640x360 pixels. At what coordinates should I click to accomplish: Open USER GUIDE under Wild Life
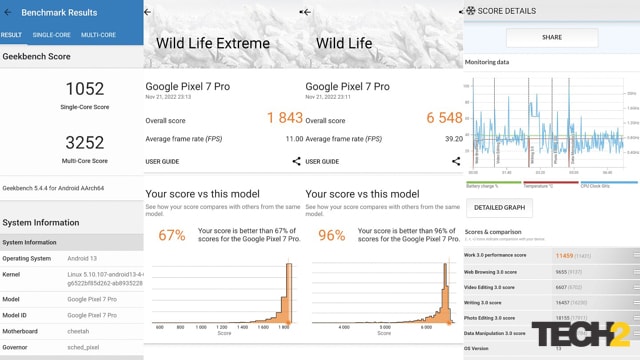[322, 162]
